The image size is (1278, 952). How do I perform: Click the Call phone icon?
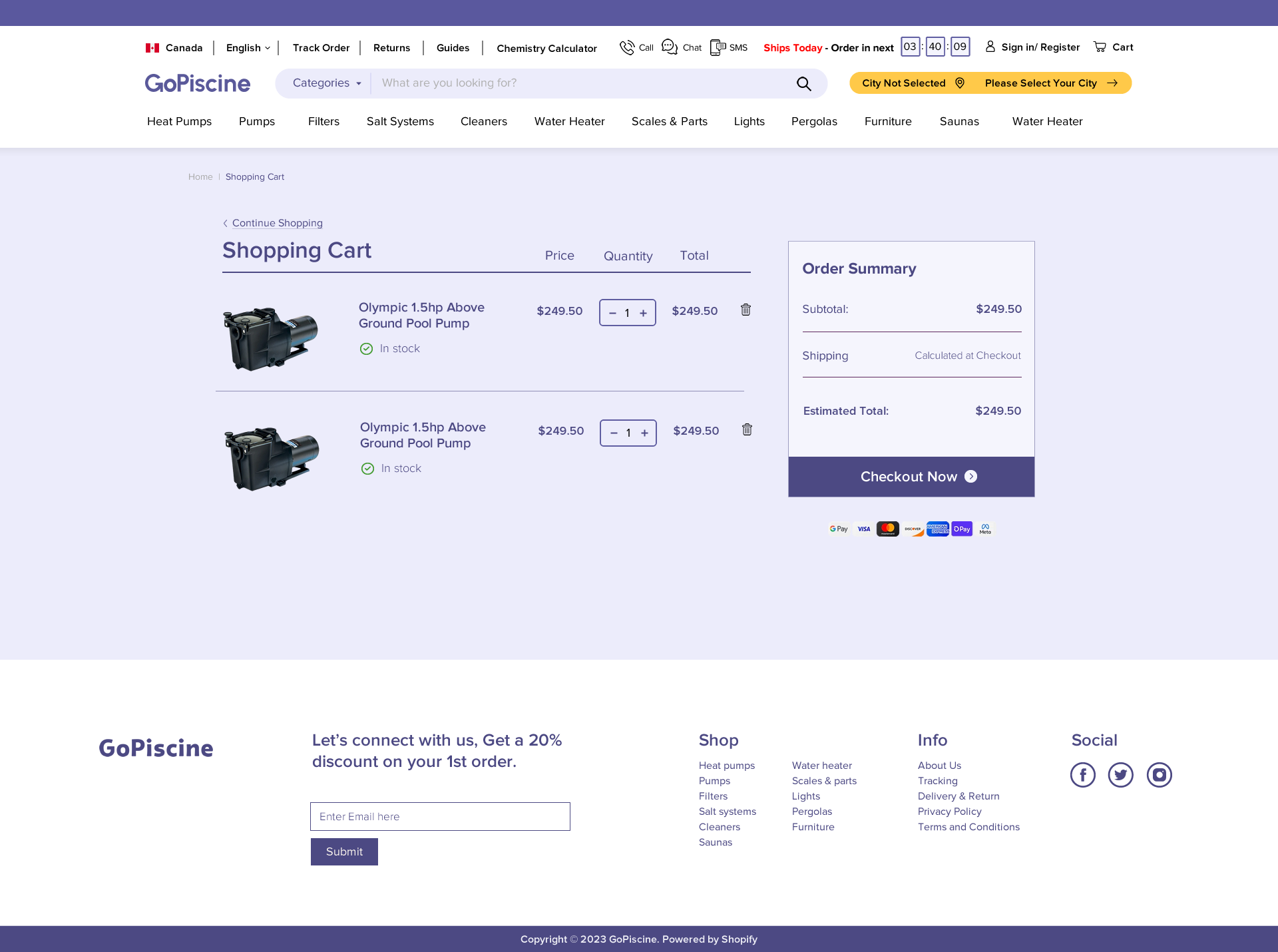(x=627, y=47)
